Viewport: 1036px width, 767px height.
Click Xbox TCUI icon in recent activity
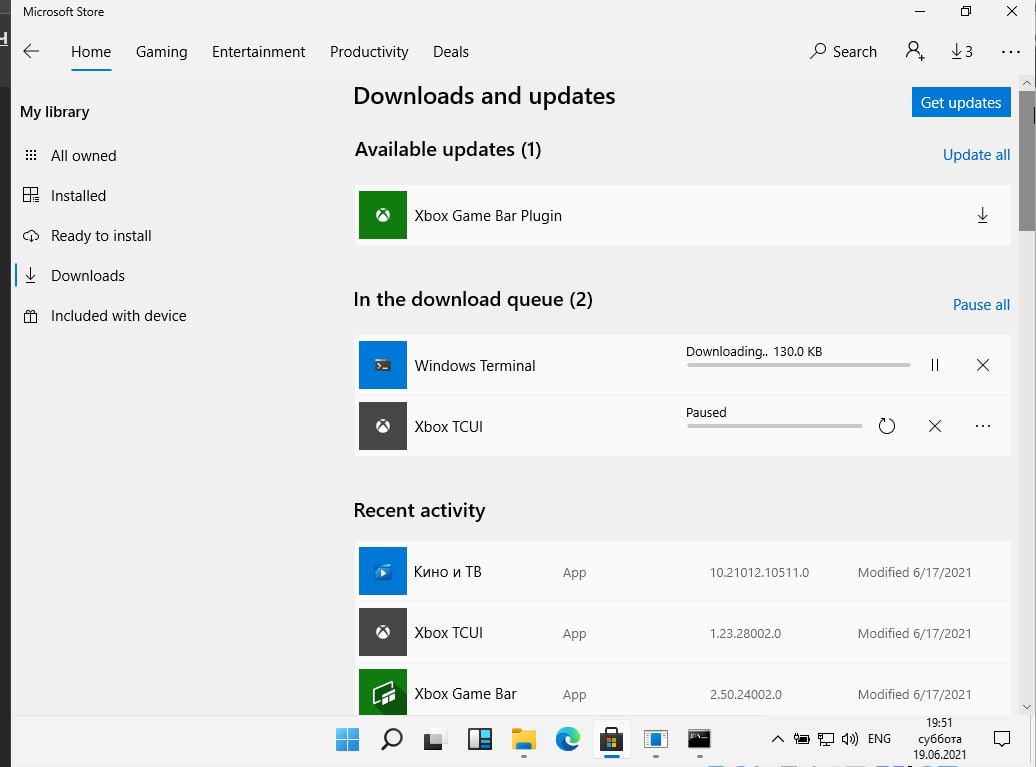tap(383, 632)
